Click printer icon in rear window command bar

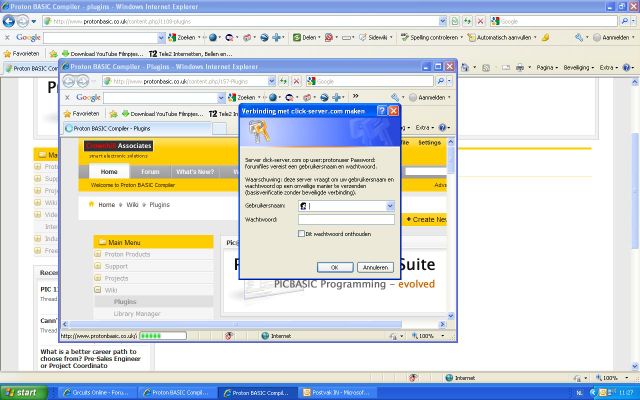[x=520, y=68]
